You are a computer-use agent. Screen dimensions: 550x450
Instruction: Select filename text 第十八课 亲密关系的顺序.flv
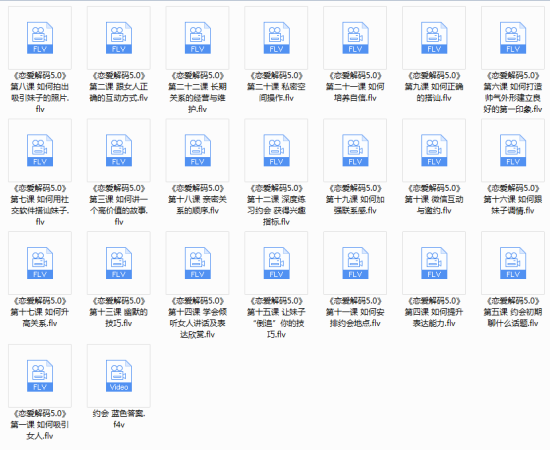click(x=198, y=199)
